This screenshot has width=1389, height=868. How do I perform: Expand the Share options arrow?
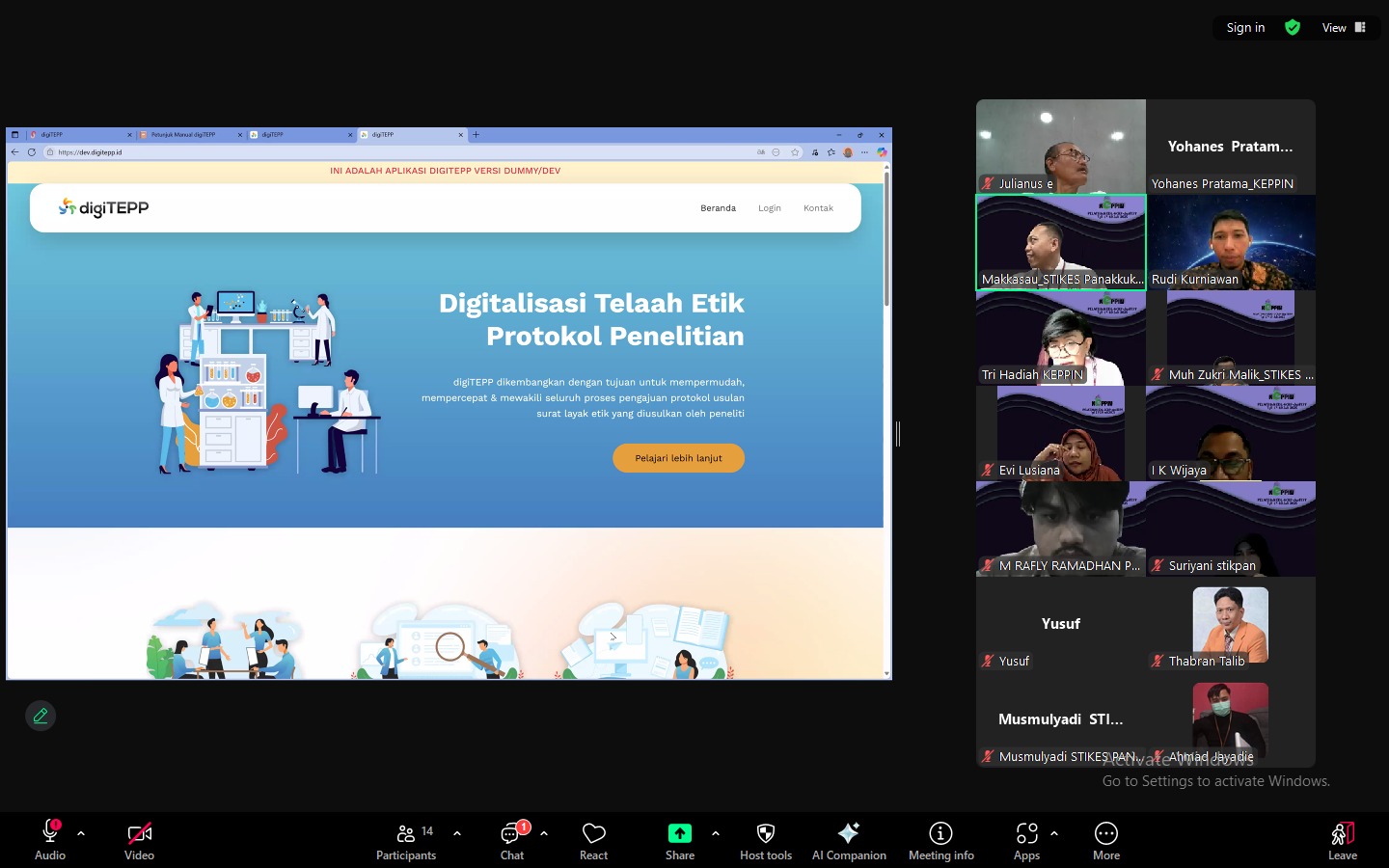tap(715, 833)
